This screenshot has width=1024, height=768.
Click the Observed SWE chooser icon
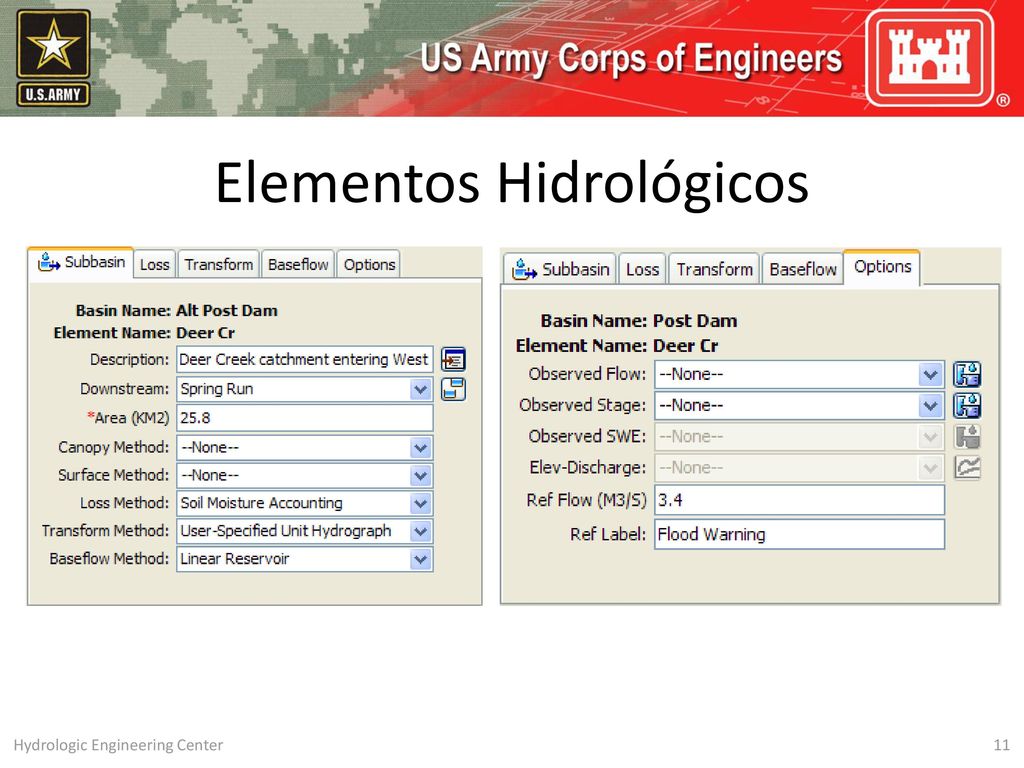[967, 436]
